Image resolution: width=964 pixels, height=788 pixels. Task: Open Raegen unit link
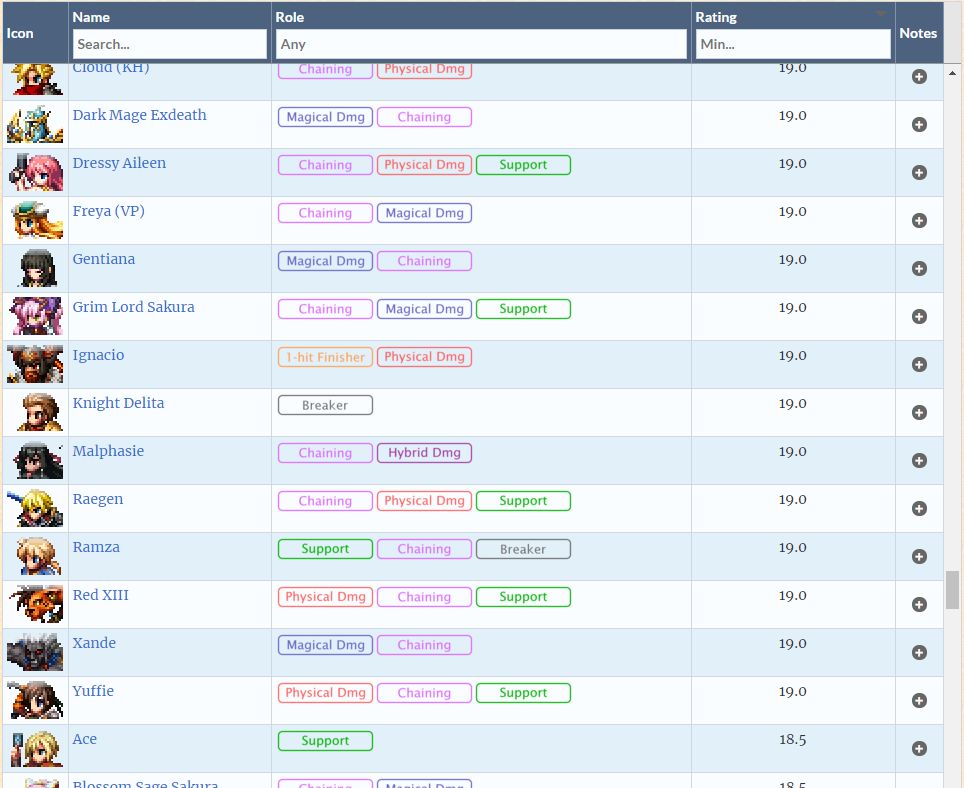[98, 499]
